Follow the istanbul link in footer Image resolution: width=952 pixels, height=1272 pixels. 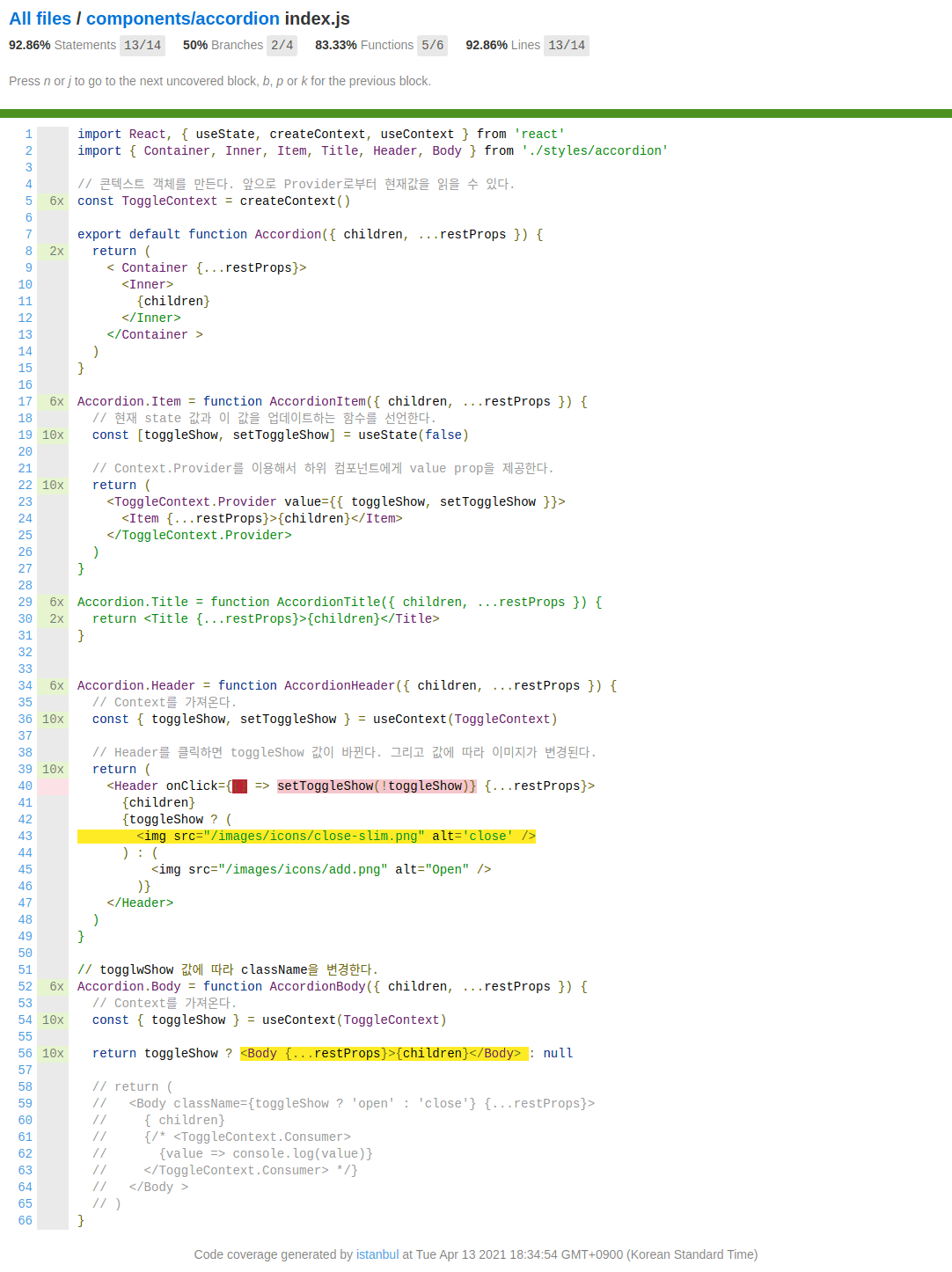[x=377, y=1254]
